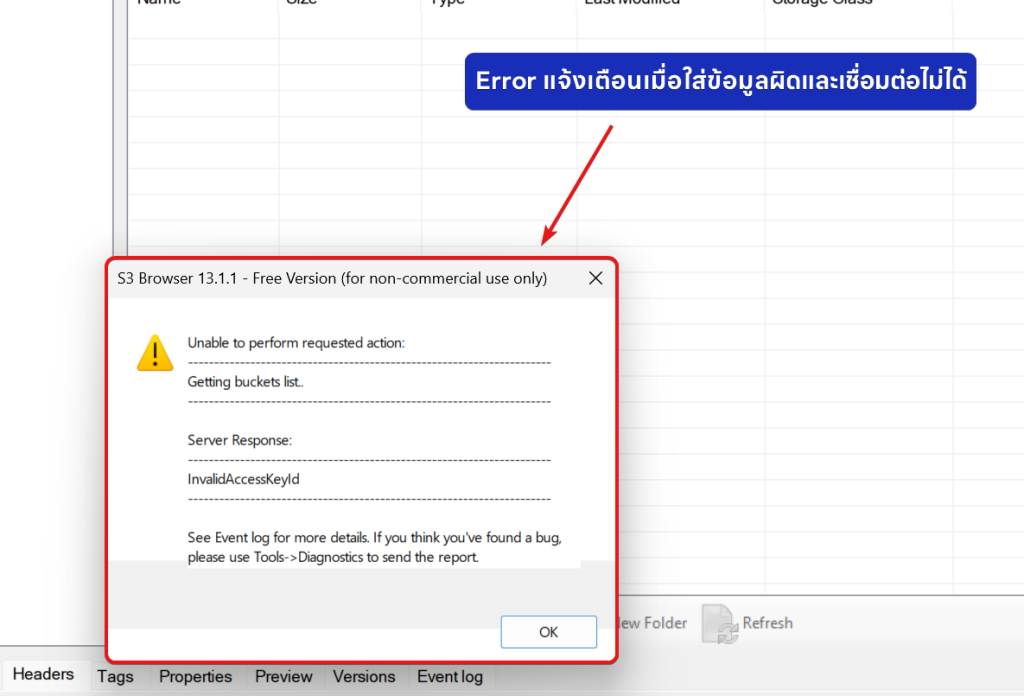Click 'Unable to perform requested action' text

[x=296, y=342]
